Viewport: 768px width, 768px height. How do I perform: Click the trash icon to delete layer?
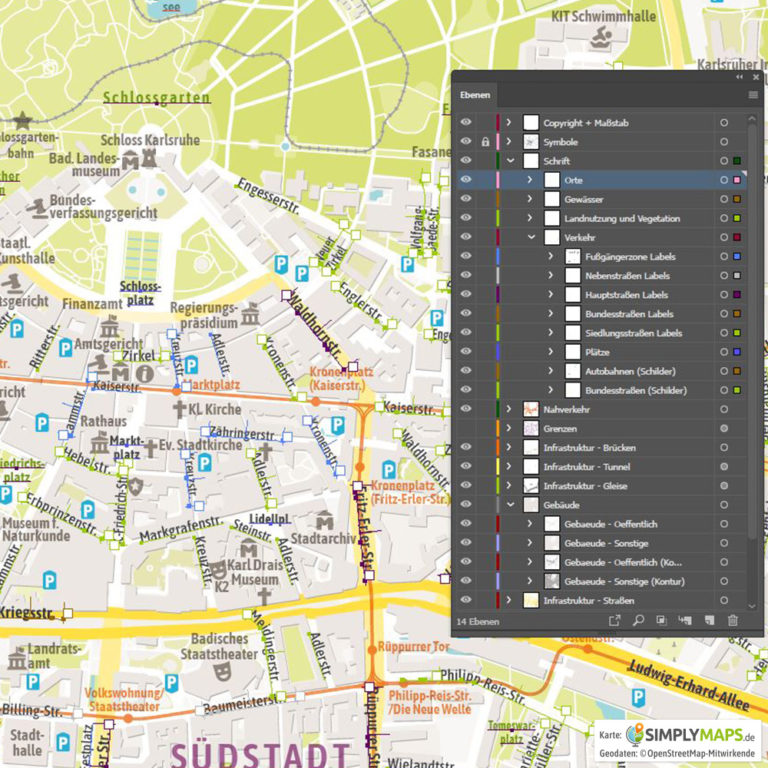(x=733, y=621)
